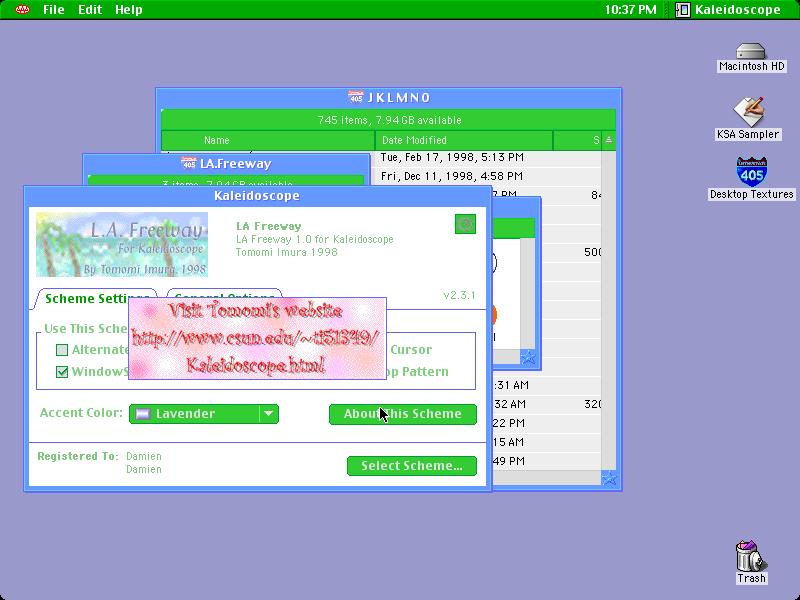Open the Help menu
Image resolution: width=800 pixels, height=600 pixels.
tap(129, 9)
